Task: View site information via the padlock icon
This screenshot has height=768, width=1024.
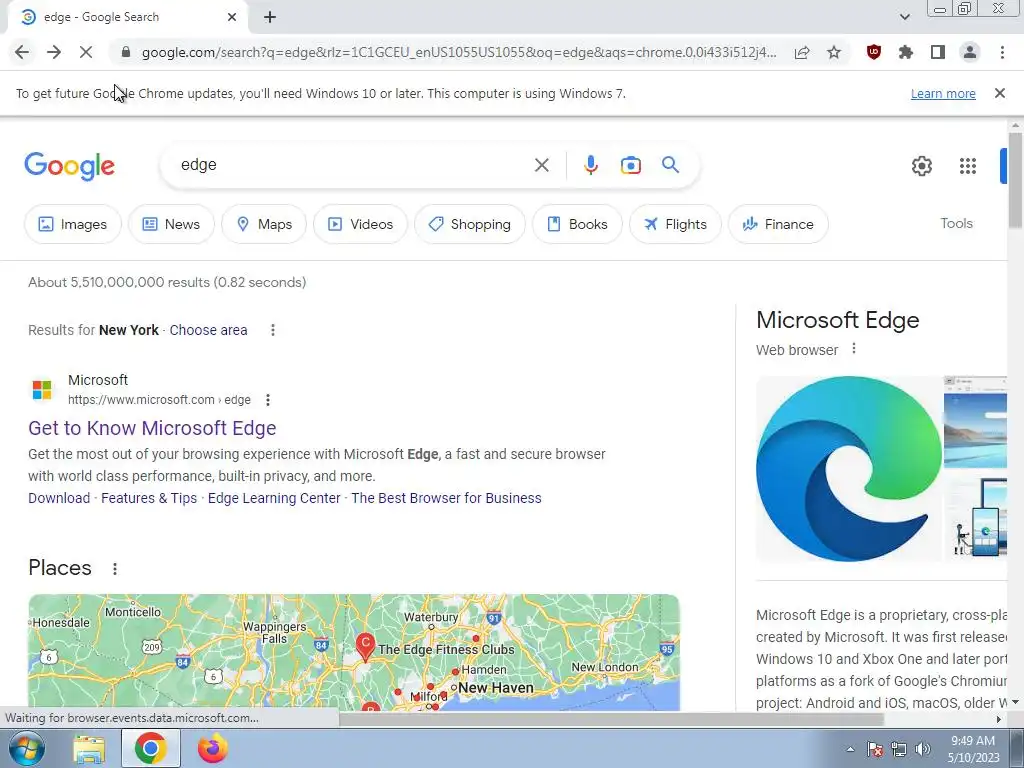Action: (126, 52)
